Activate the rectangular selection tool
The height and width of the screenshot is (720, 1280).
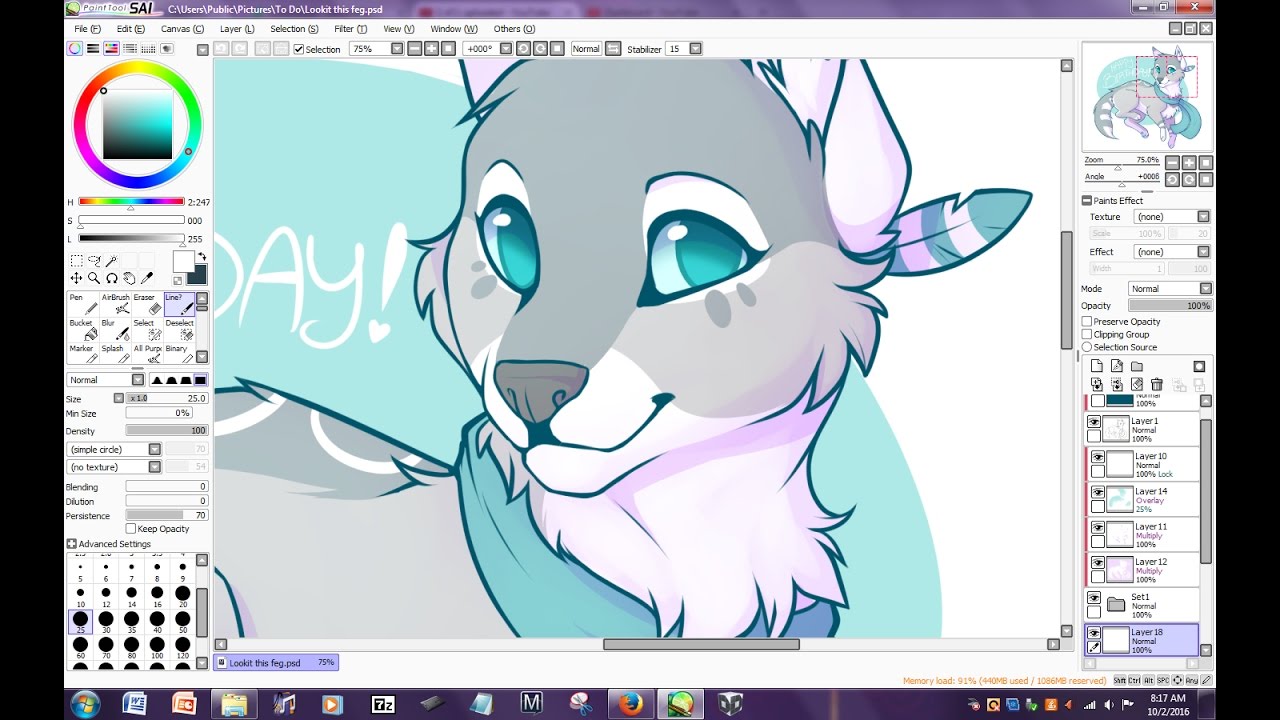click(76, 261)
